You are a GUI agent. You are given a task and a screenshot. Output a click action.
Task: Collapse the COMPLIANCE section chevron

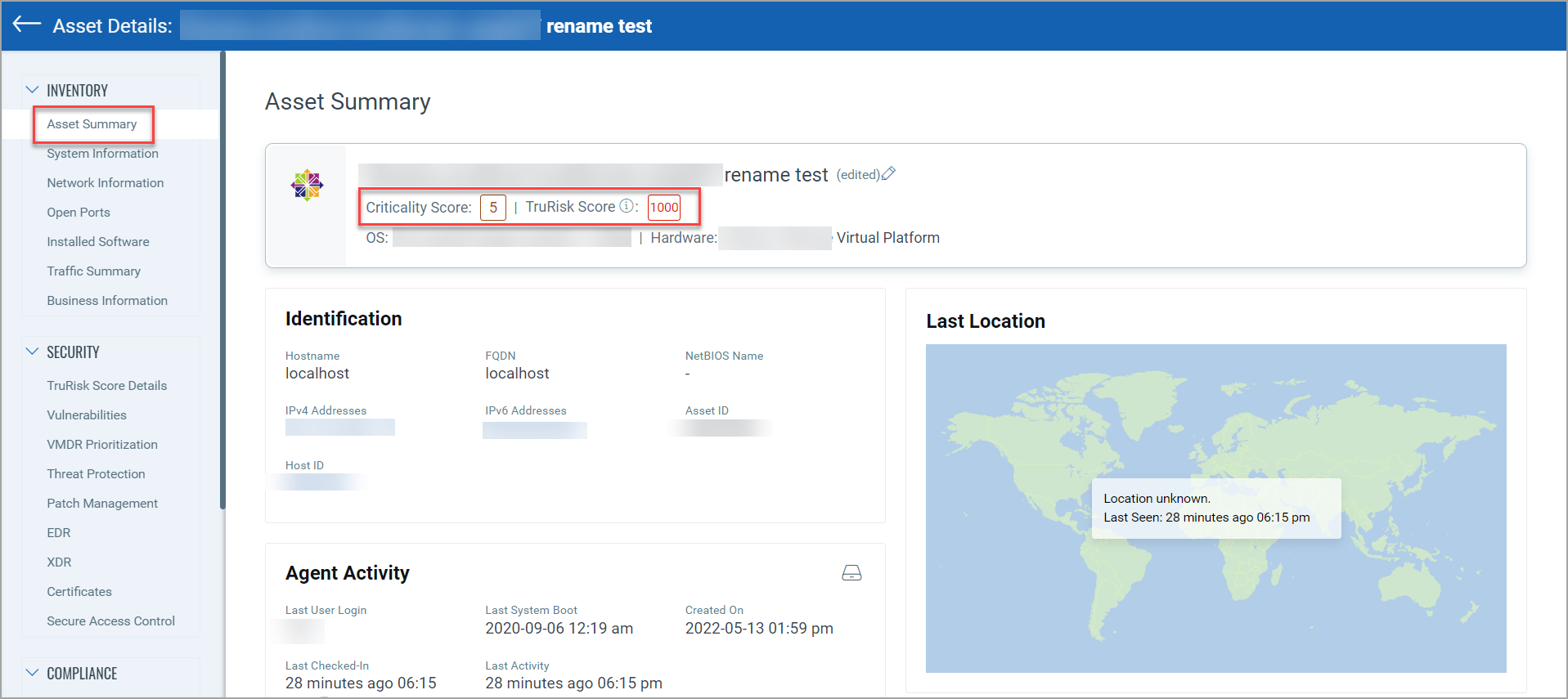(33, 673)
